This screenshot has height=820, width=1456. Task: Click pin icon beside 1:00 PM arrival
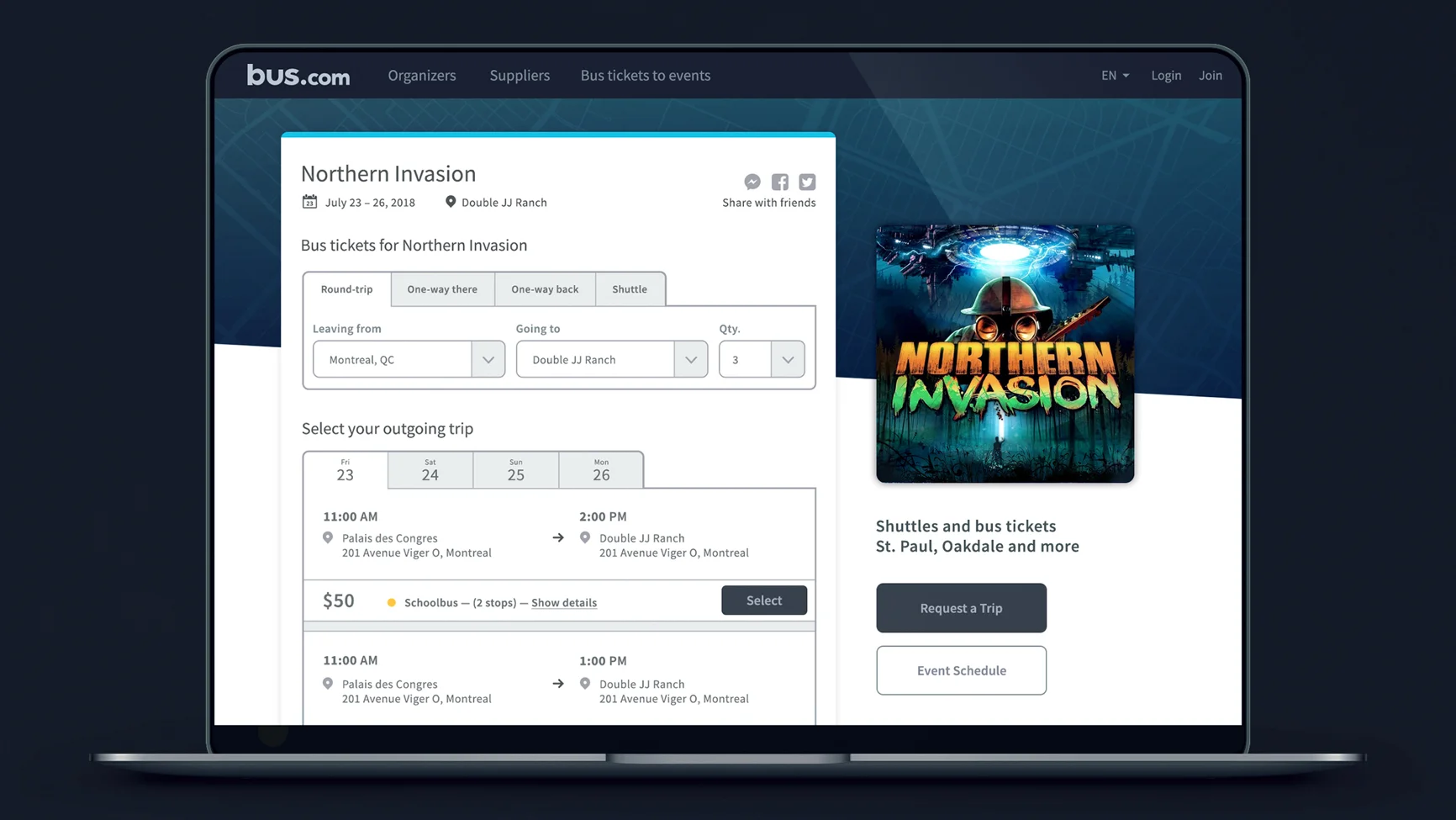[585, 684]
